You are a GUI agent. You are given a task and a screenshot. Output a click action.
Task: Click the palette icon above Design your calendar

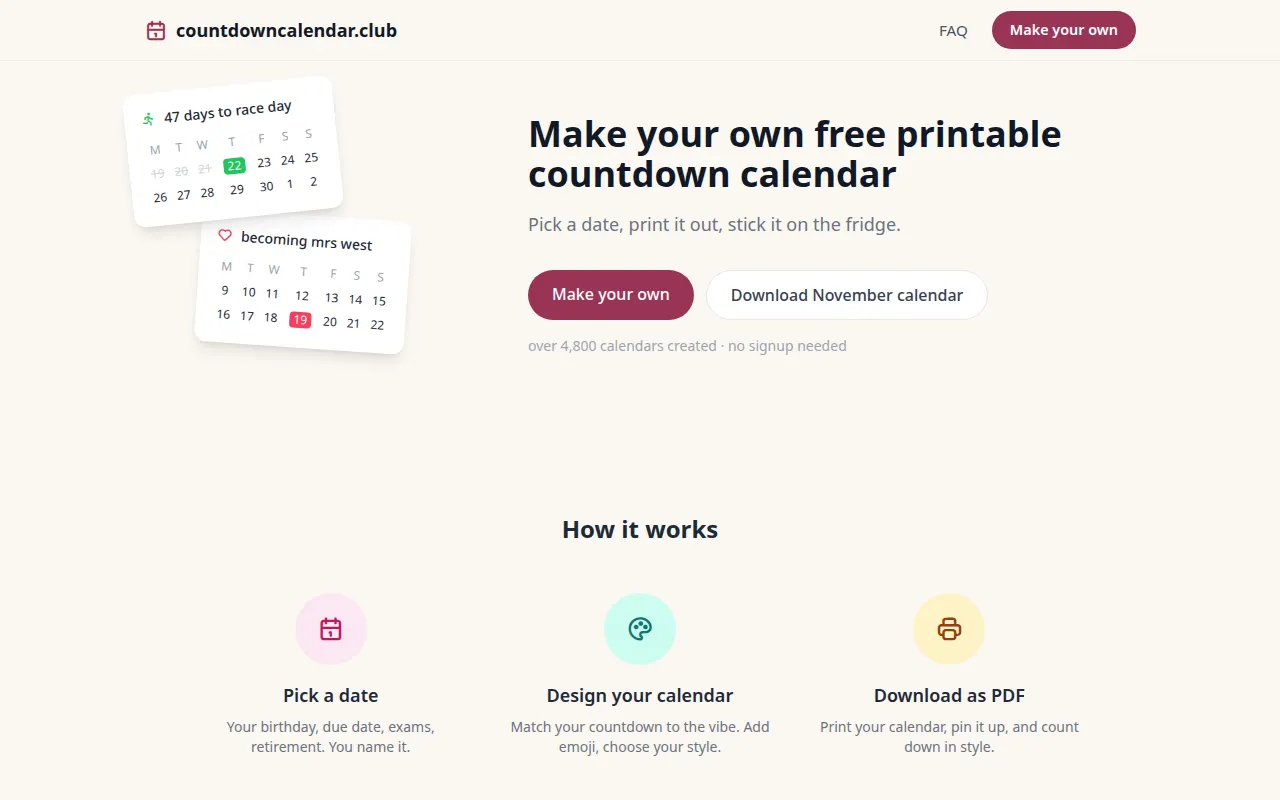pos(640,629)
